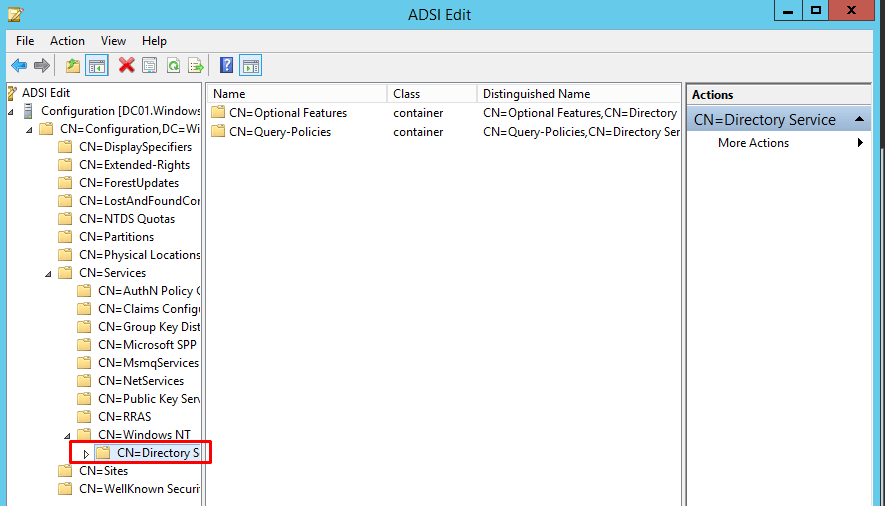The height and width of the screenshot is (506, 885).
Task: Select CN=RRAS tree item
Action: pyautogui.click(x=125, y=417)
